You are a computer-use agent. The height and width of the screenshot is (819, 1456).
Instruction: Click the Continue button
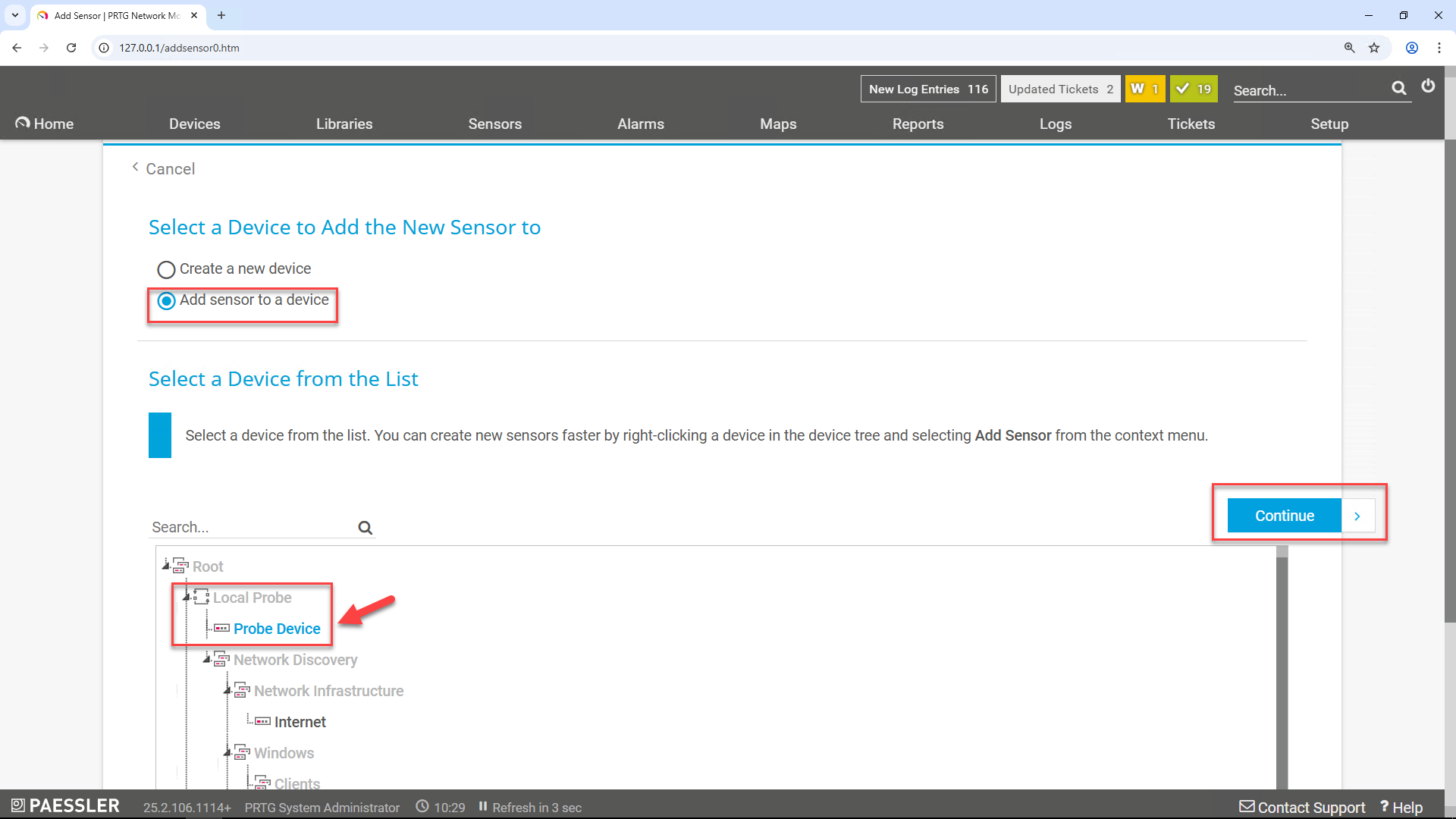click(x=1284, y=515)
